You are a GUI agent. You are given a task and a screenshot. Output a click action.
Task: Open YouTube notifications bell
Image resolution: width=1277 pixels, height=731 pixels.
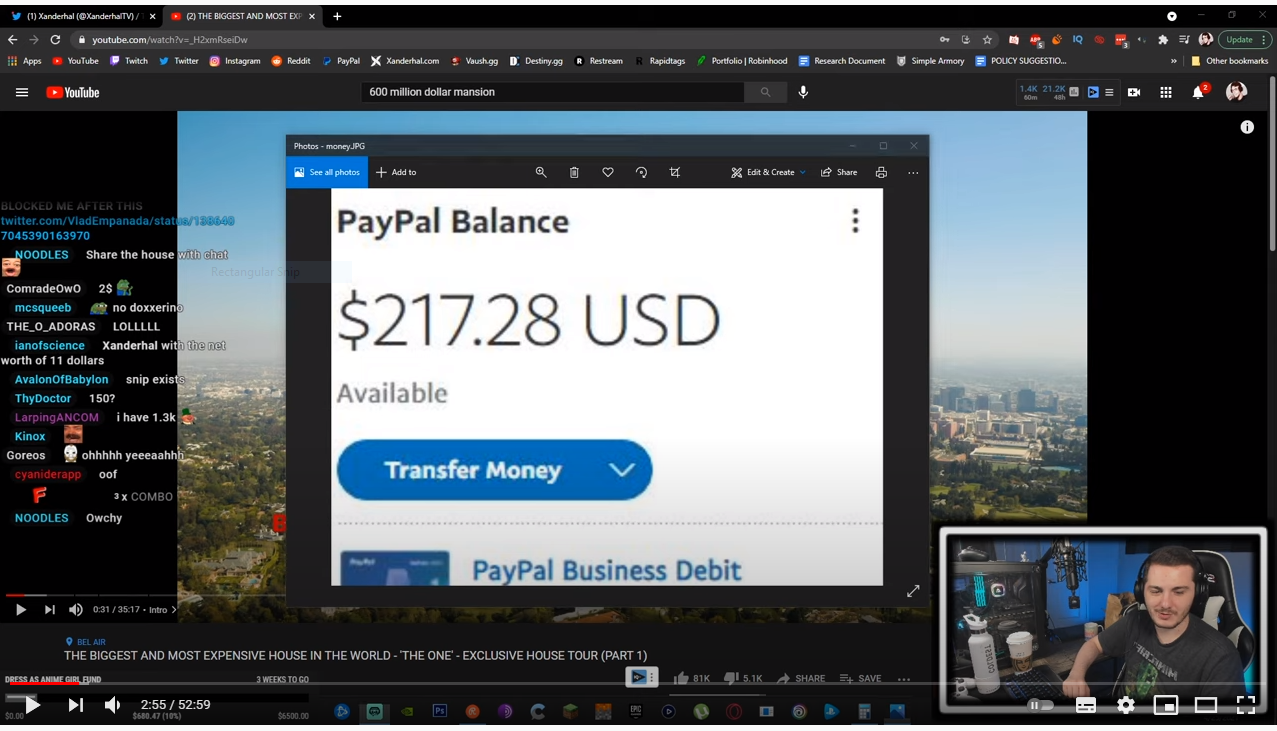coord(1198,92)
